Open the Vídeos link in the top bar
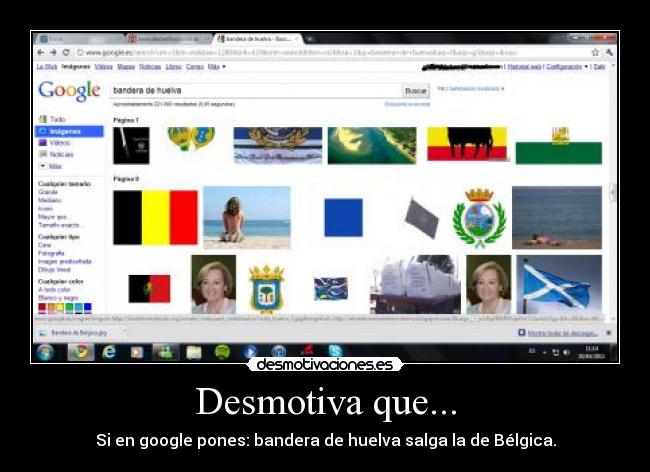 pos(103,66)
